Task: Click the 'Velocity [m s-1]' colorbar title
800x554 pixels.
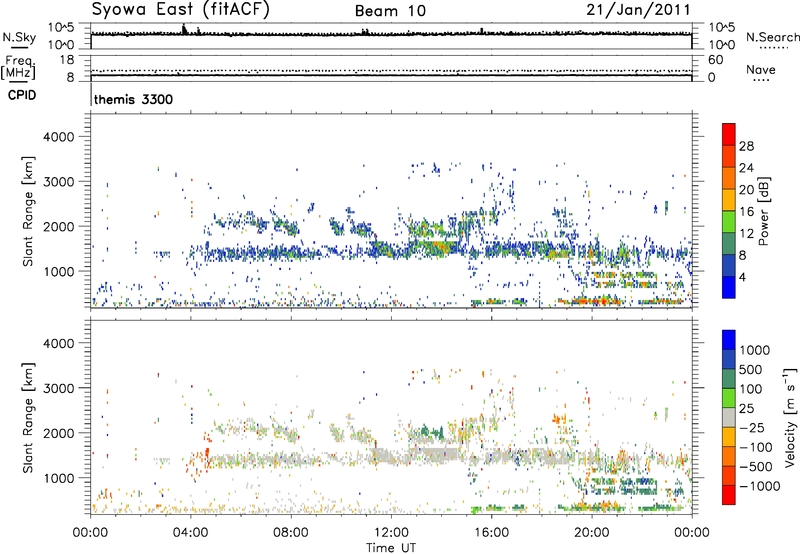Action: pos(790,417)
